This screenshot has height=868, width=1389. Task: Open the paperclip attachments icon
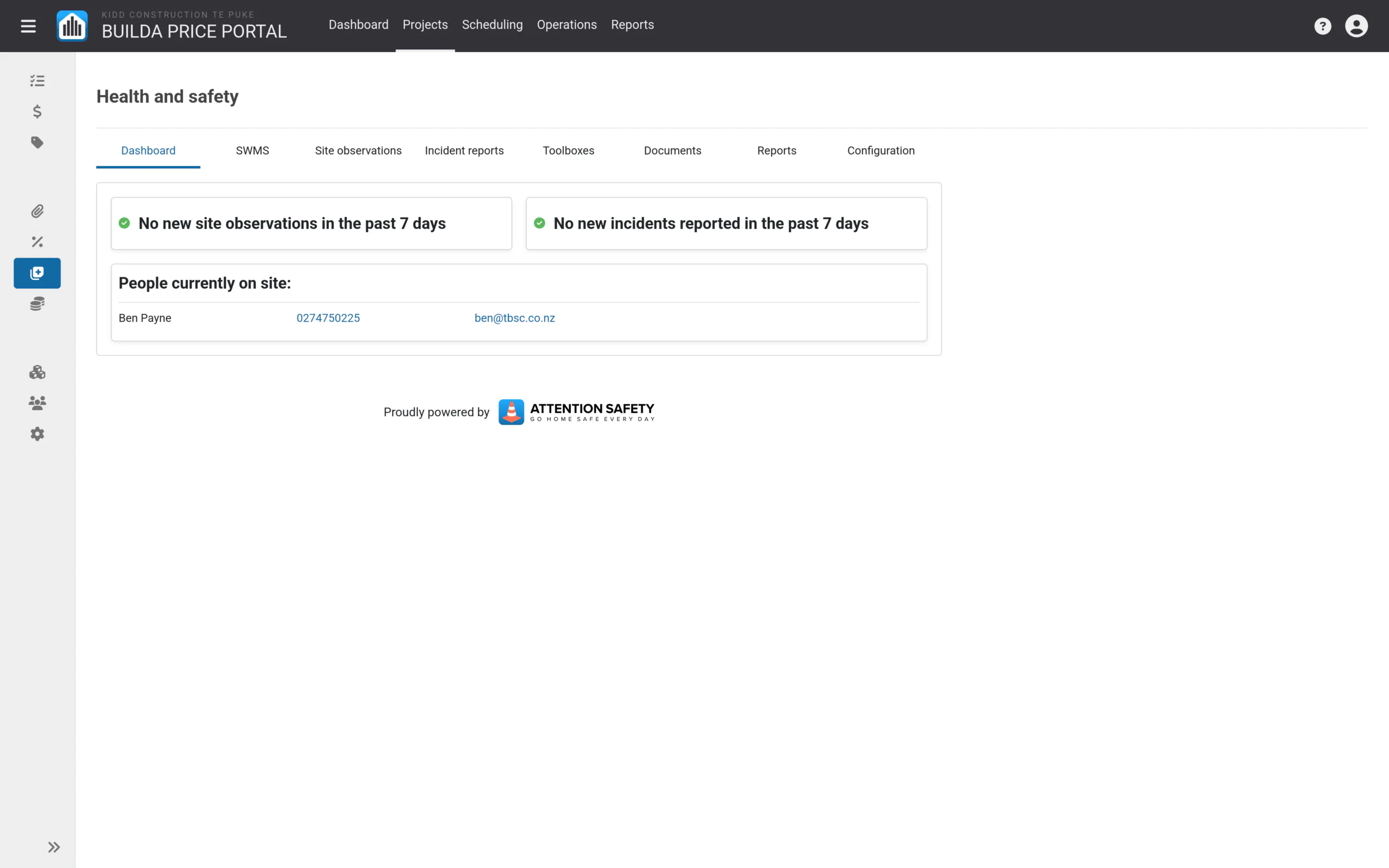(37, 211)
